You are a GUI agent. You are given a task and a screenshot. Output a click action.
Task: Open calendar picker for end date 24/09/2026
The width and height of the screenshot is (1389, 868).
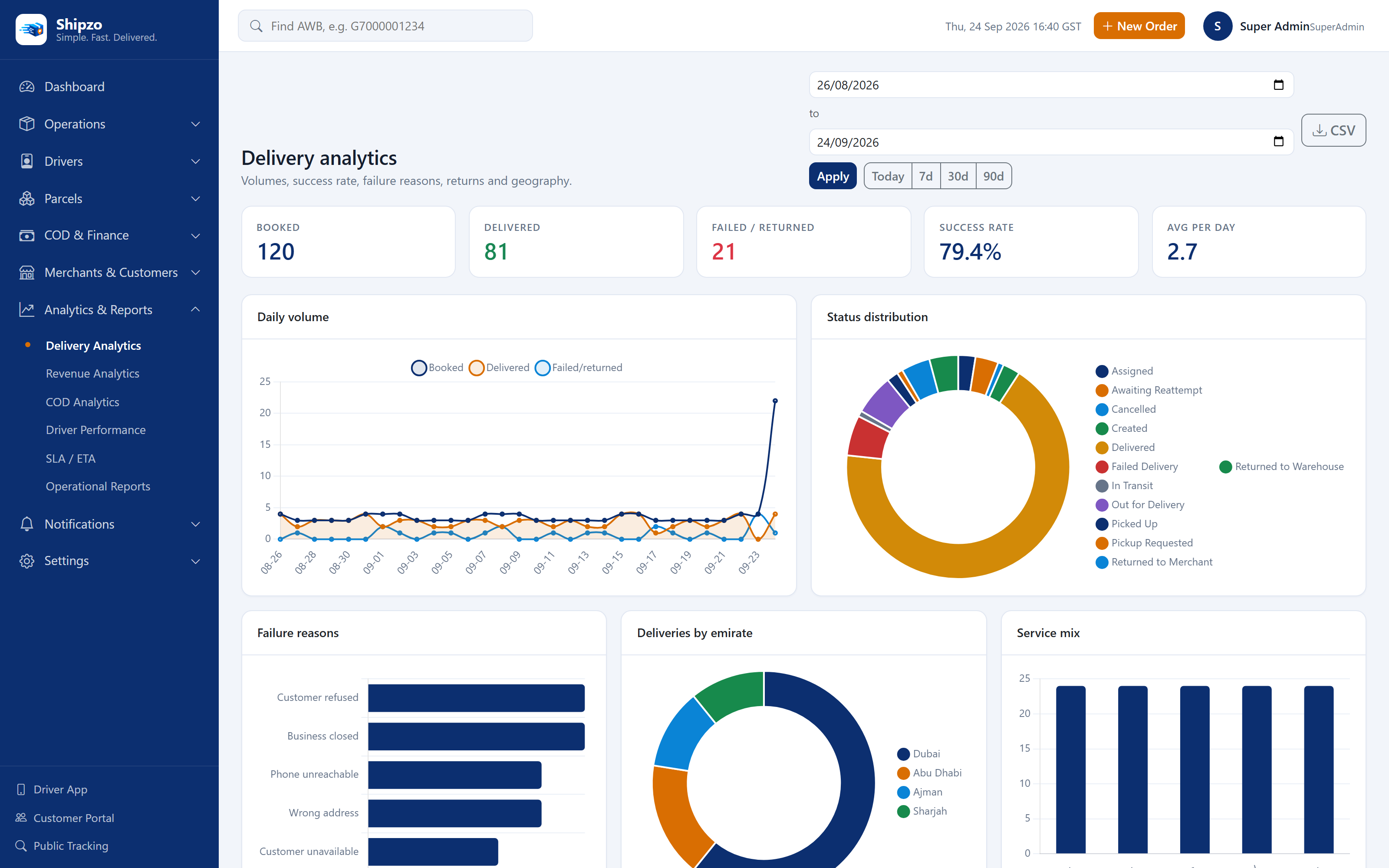pyautogui.click(x=1278, y=142)
